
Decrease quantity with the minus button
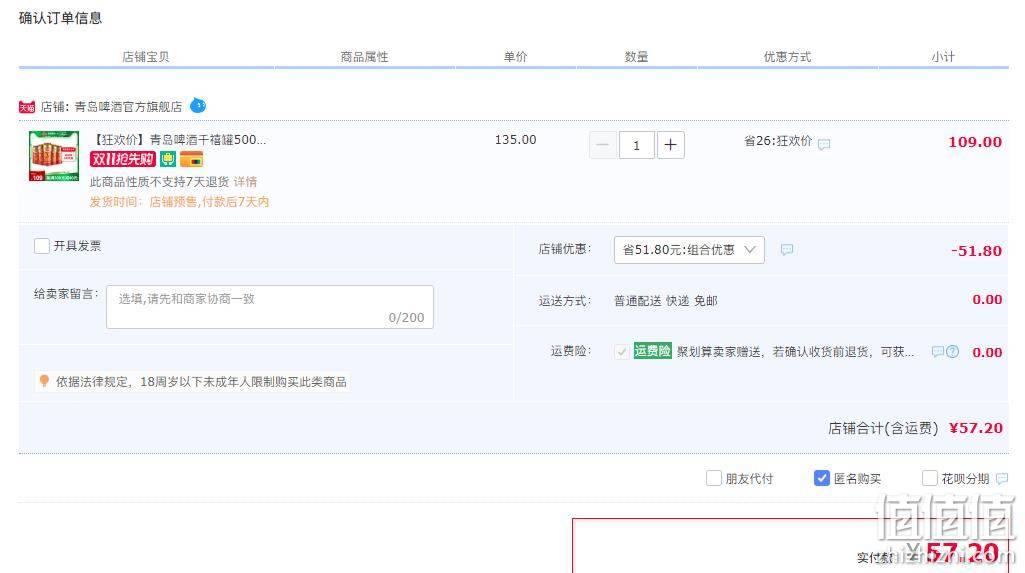click(603, 145)
